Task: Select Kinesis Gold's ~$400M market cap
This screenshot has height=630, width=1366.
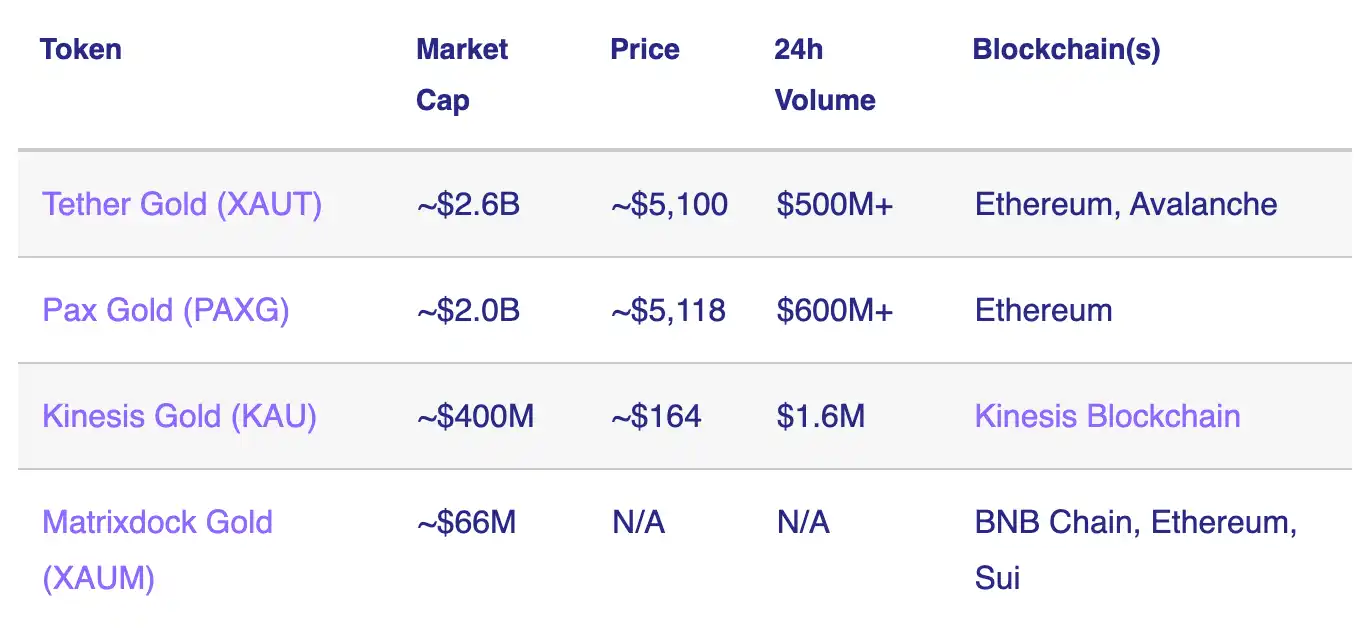Action: 475,417
